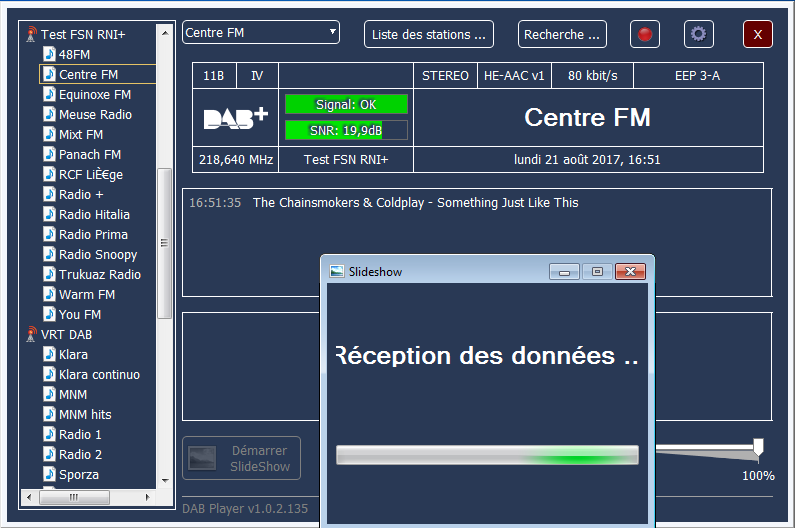Click the Sporza music note icon
Viewport: 795px width, 528px height.
tap(49, 475)
